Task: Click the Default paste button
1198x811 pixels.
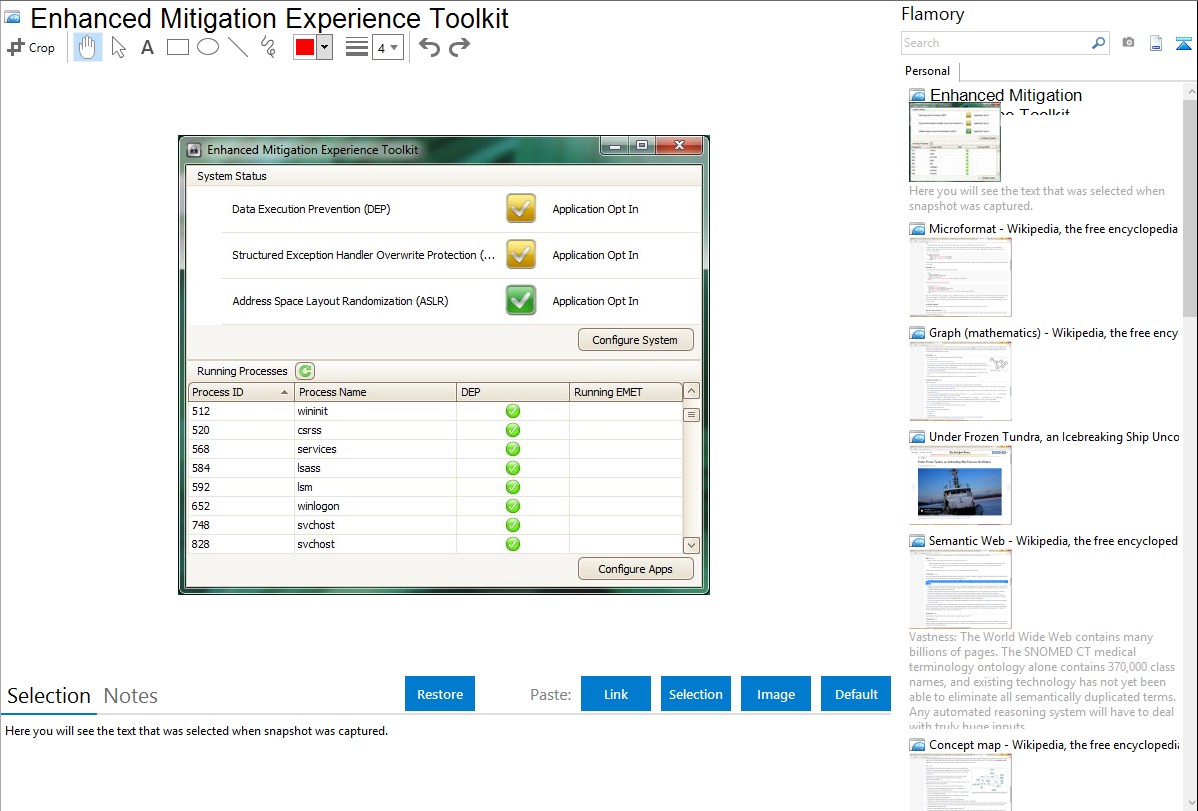Action: [x=856, y=694]
